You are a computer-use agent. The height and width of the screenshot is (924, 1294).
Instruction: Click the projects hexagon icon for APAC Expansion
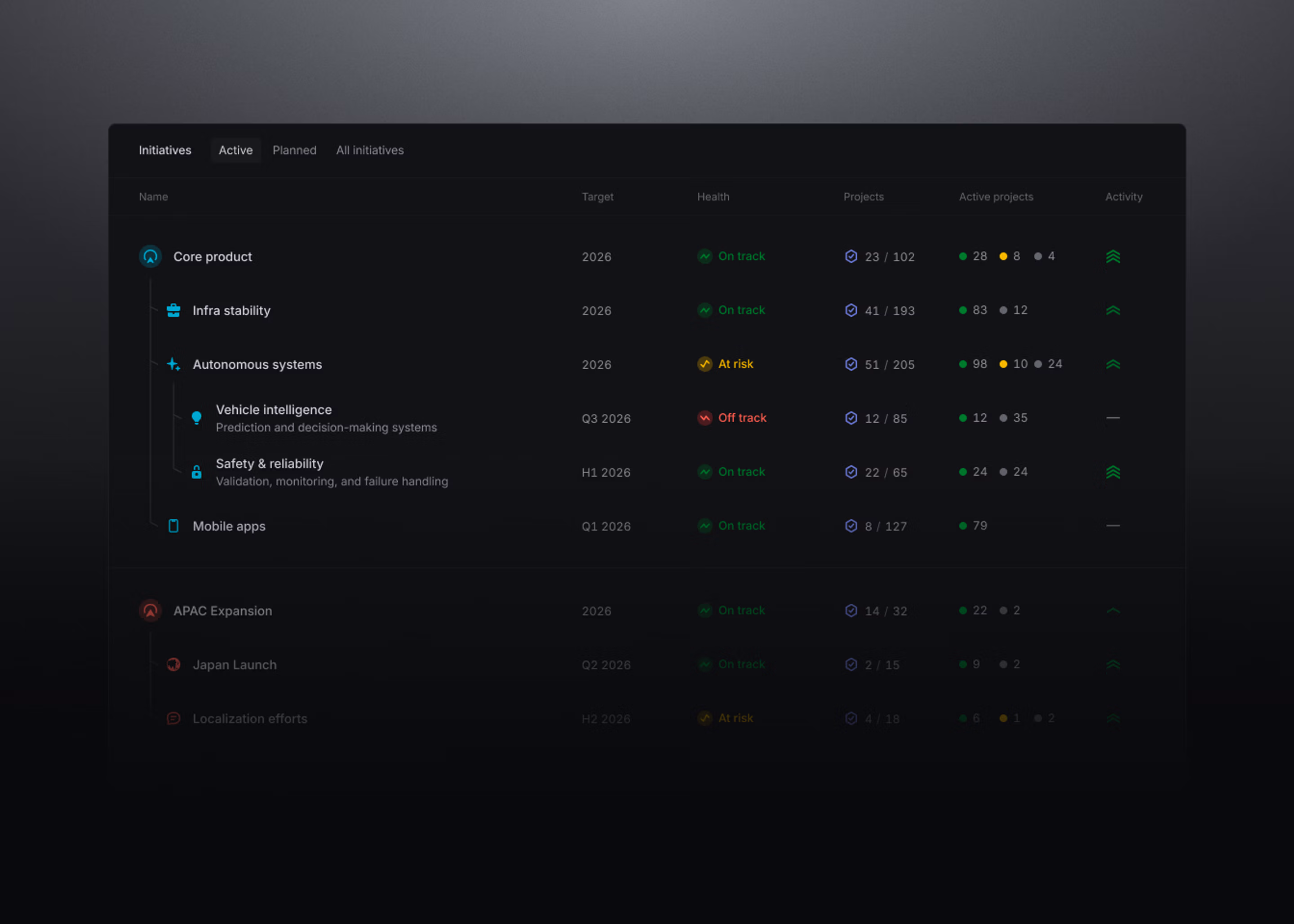(x=851, y=610)
